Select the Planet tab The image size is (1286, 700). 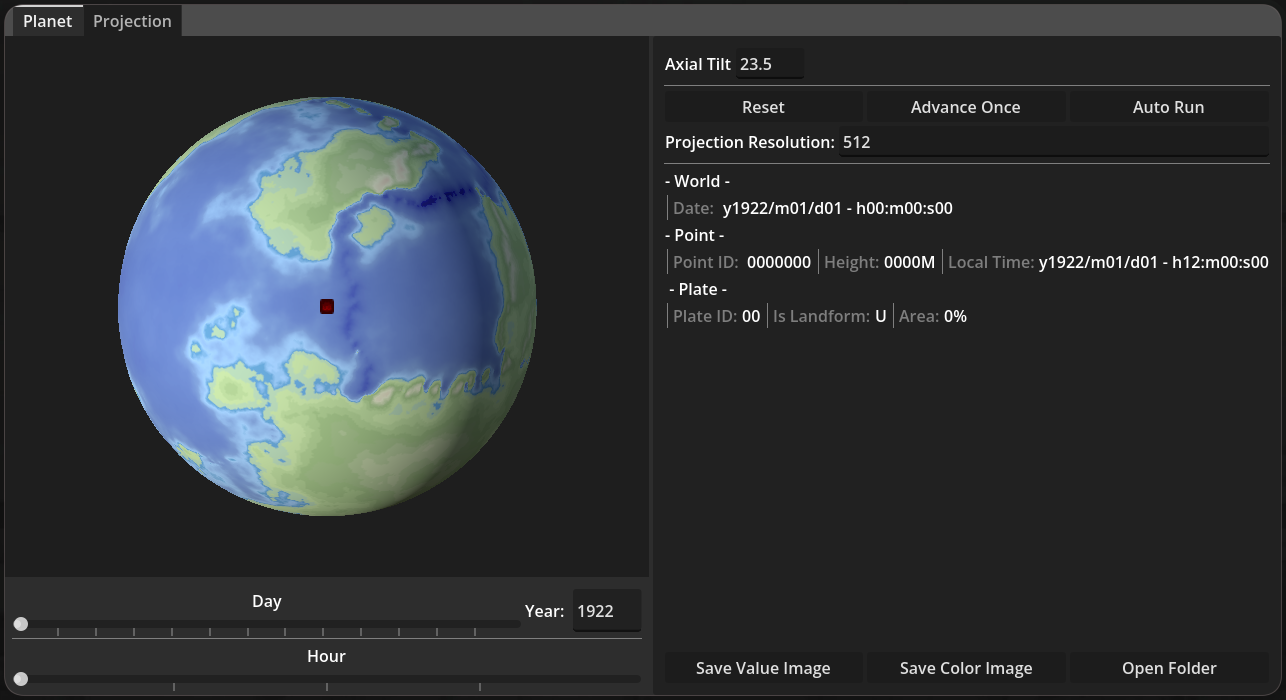click(47, 21)
